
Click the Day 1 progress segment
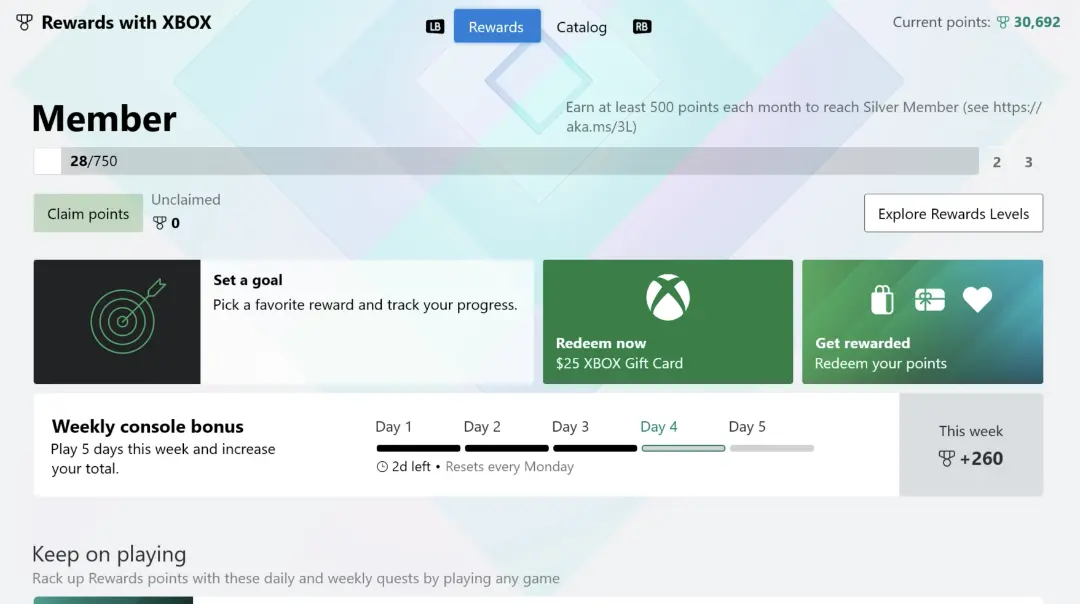[418, 448]
